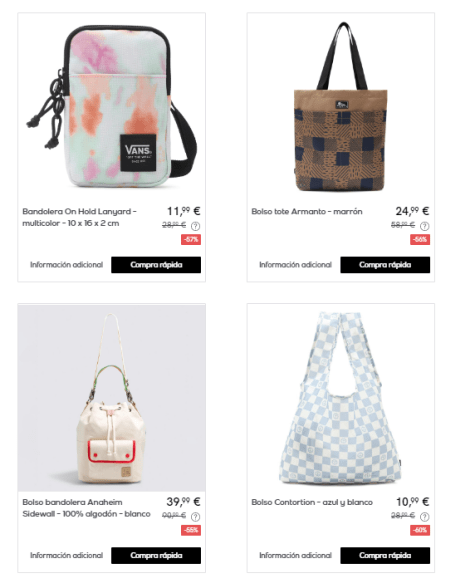Open Bolso Contortion azul y blanco title
475x588 pixels.
[312, 502]
